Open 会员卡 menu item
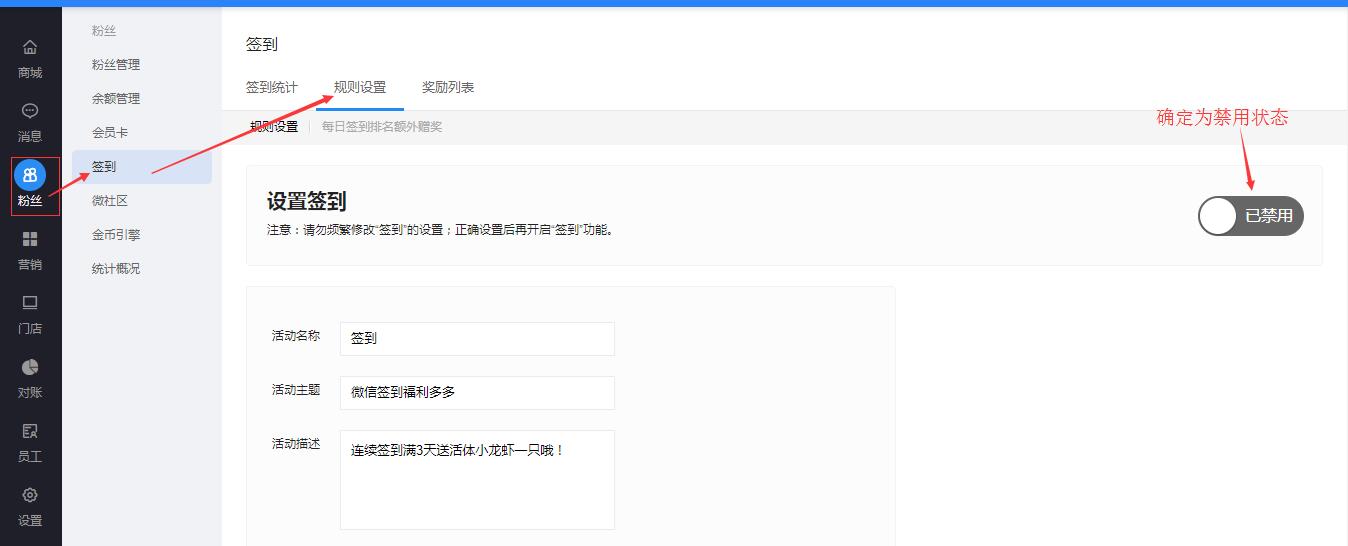Screen dimensions: 1348x546 [x=110, y=133]
